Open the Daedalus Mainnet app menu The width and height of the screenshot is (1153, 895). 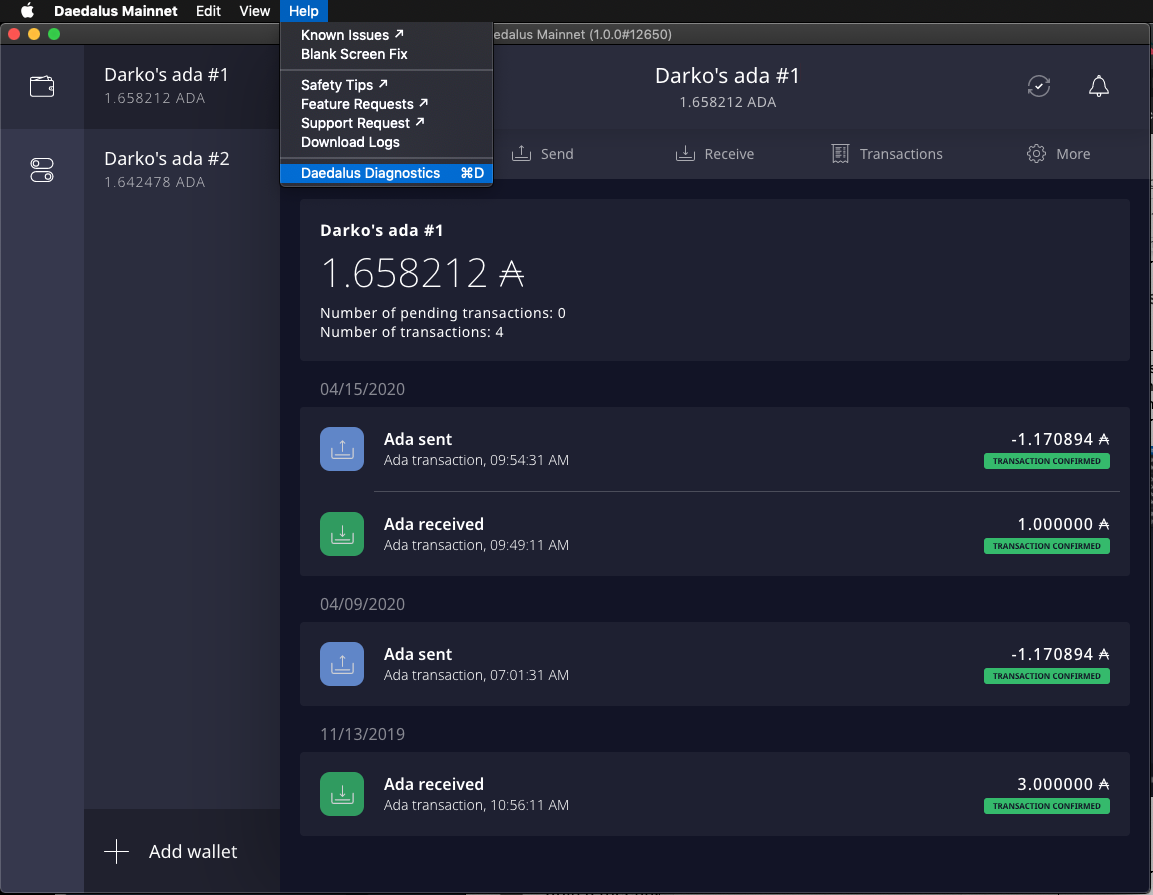[x=115, y=11]
